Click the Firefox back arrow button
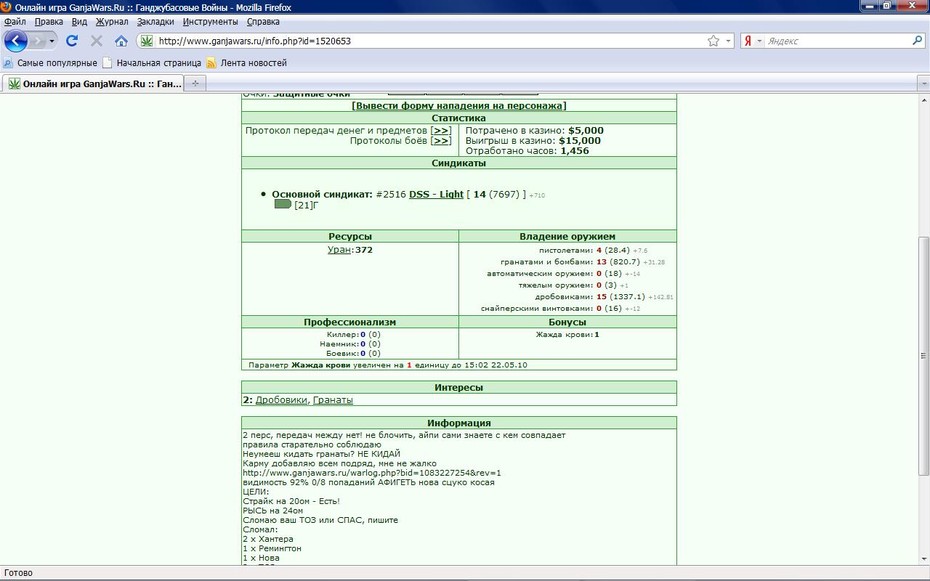The width and height of the screenshot is (930, 581). pyautogui.click(x=16, y=41)
